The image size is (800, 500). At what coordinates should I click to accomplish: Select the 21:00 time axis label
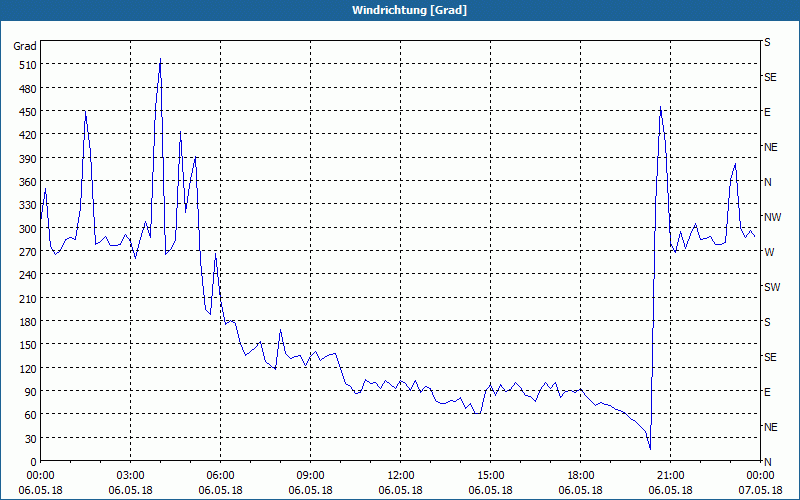point(670,476)
